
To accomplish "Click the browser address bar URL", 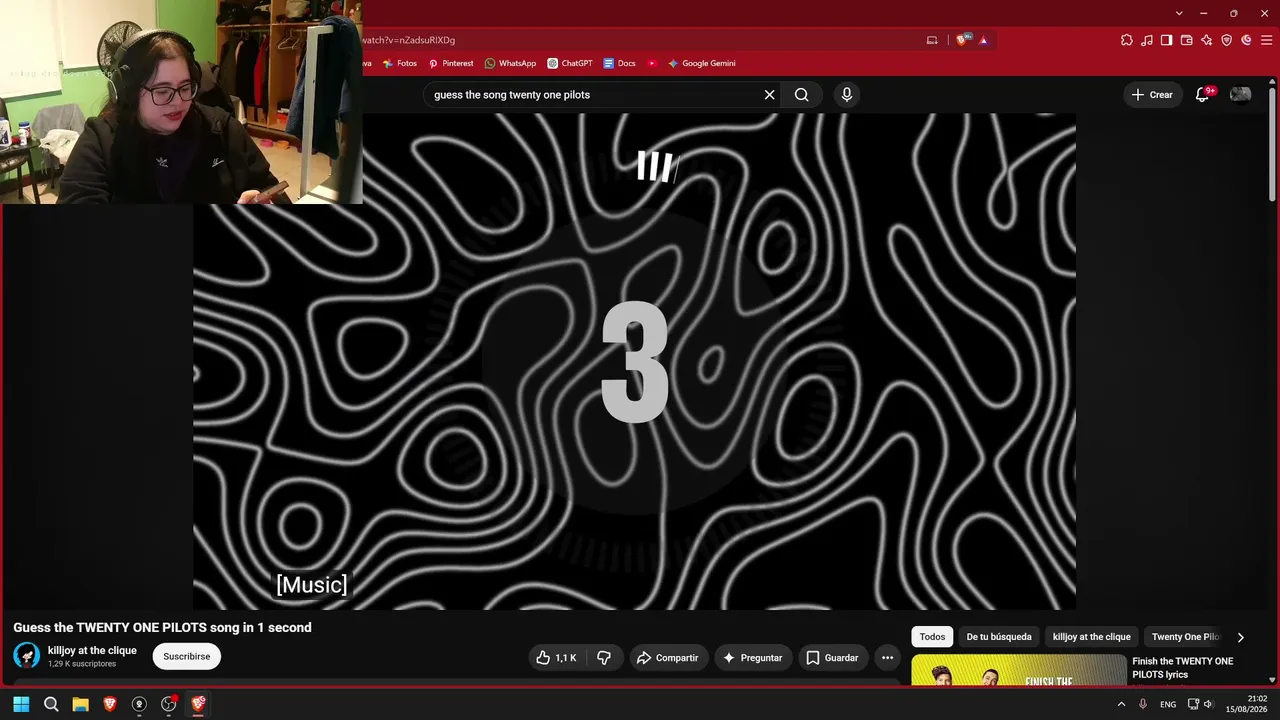I will tap(408, 40).
